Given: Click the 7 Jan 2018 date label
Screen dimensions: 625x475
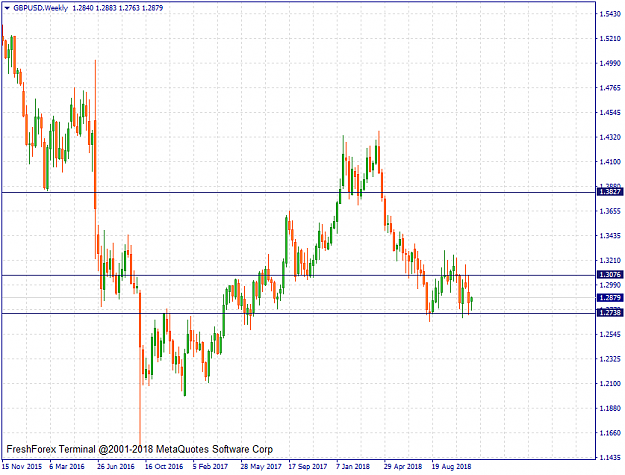Looking at the screenshot, I should tap(353, 466).
